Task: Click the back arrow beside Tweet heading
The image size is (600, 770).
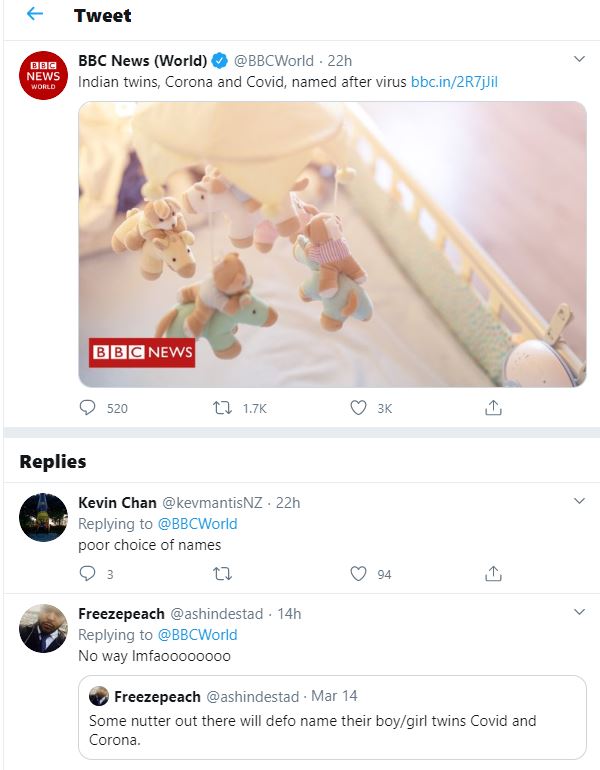Action: click(x=35, y=15)
